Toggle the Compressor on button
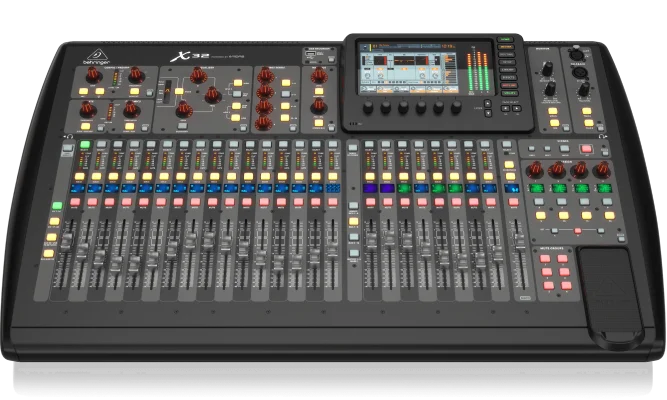The image size is (667, 400). click(x=129, y=126)
